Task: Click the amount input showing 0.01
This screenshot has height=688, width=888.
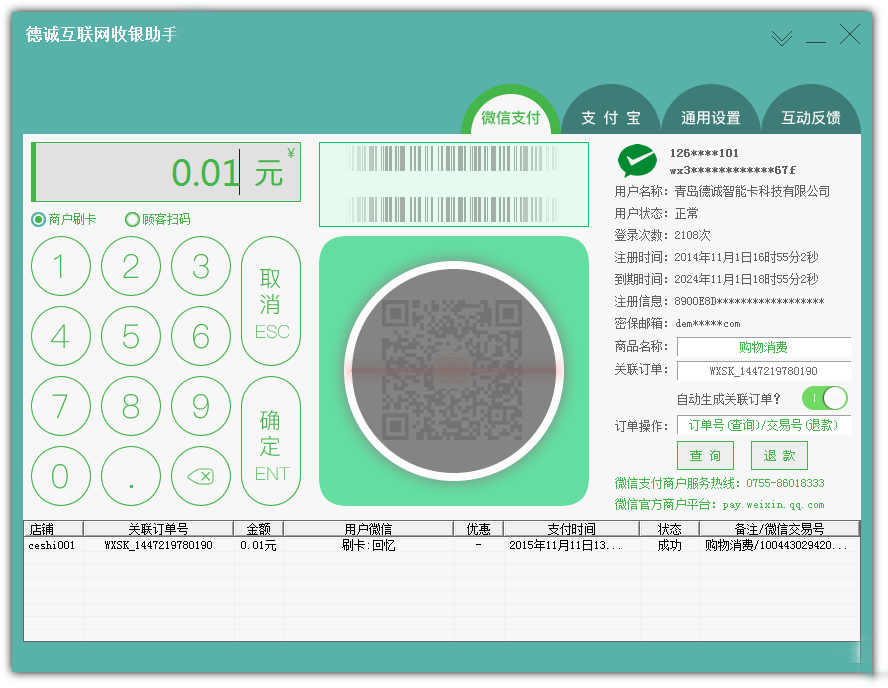Action: (x=166, y=172)
